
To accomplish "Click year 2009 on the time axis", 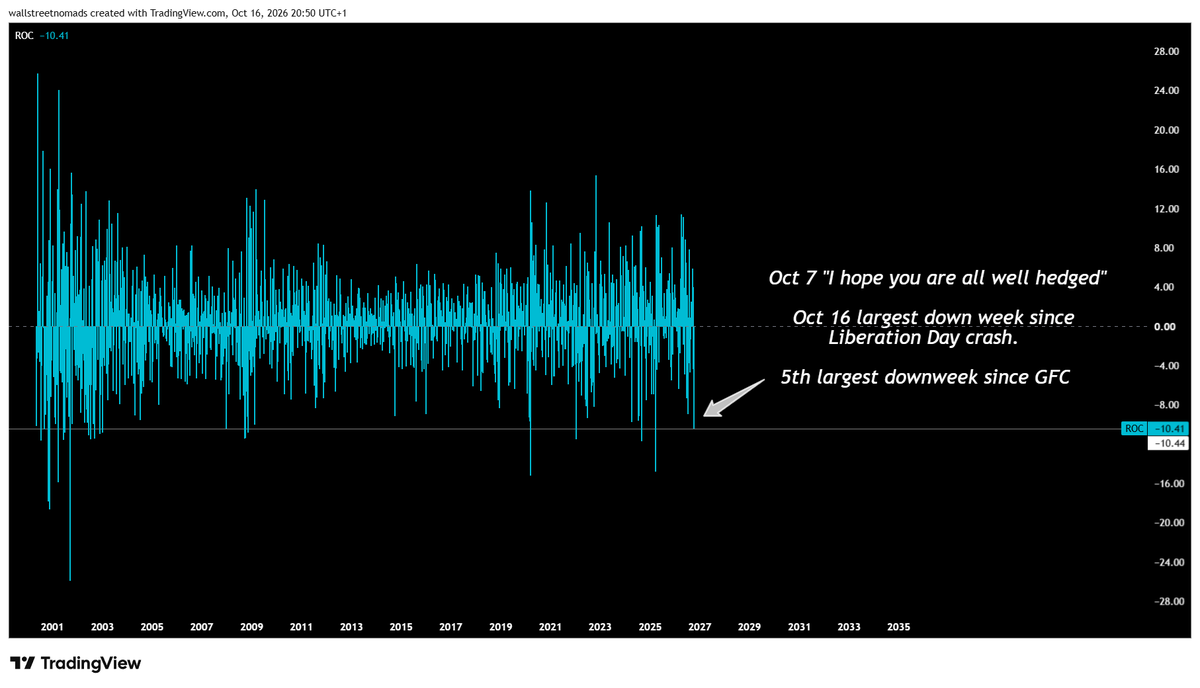I will pyautogui.click(x=251, y=627).
